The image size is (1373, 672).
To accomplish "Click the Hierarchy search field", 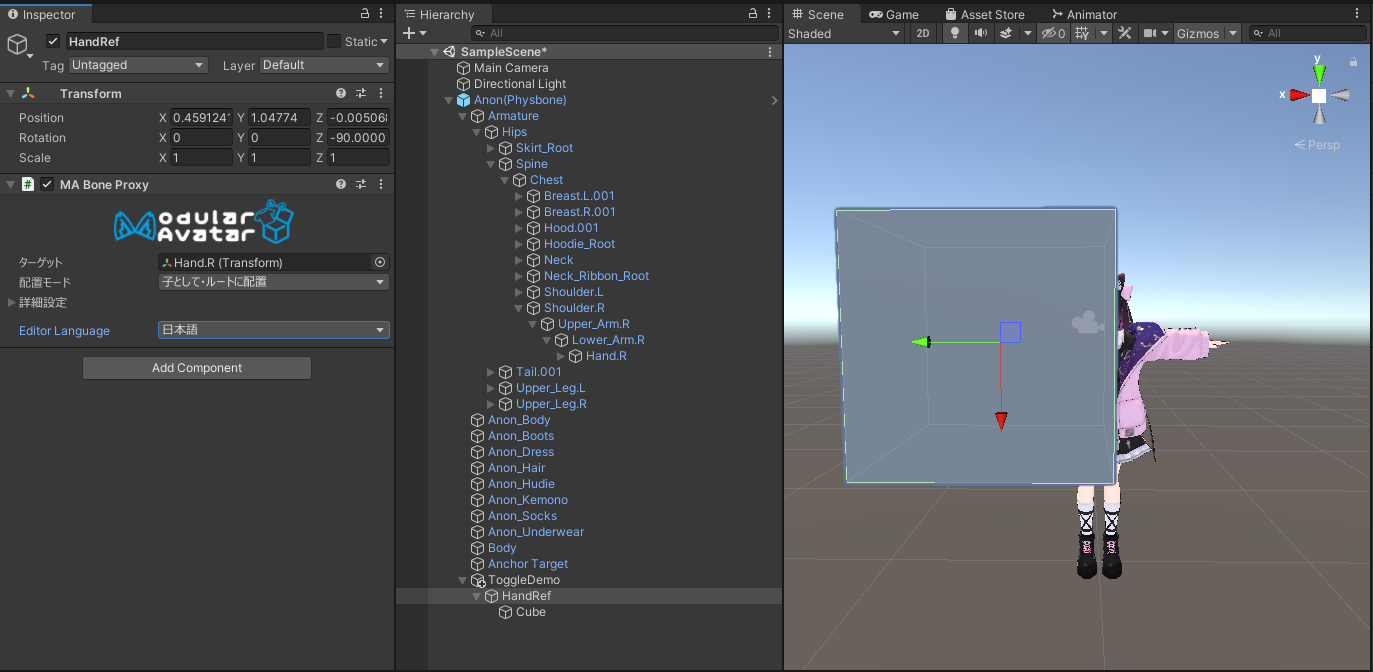I will (625, 33).
